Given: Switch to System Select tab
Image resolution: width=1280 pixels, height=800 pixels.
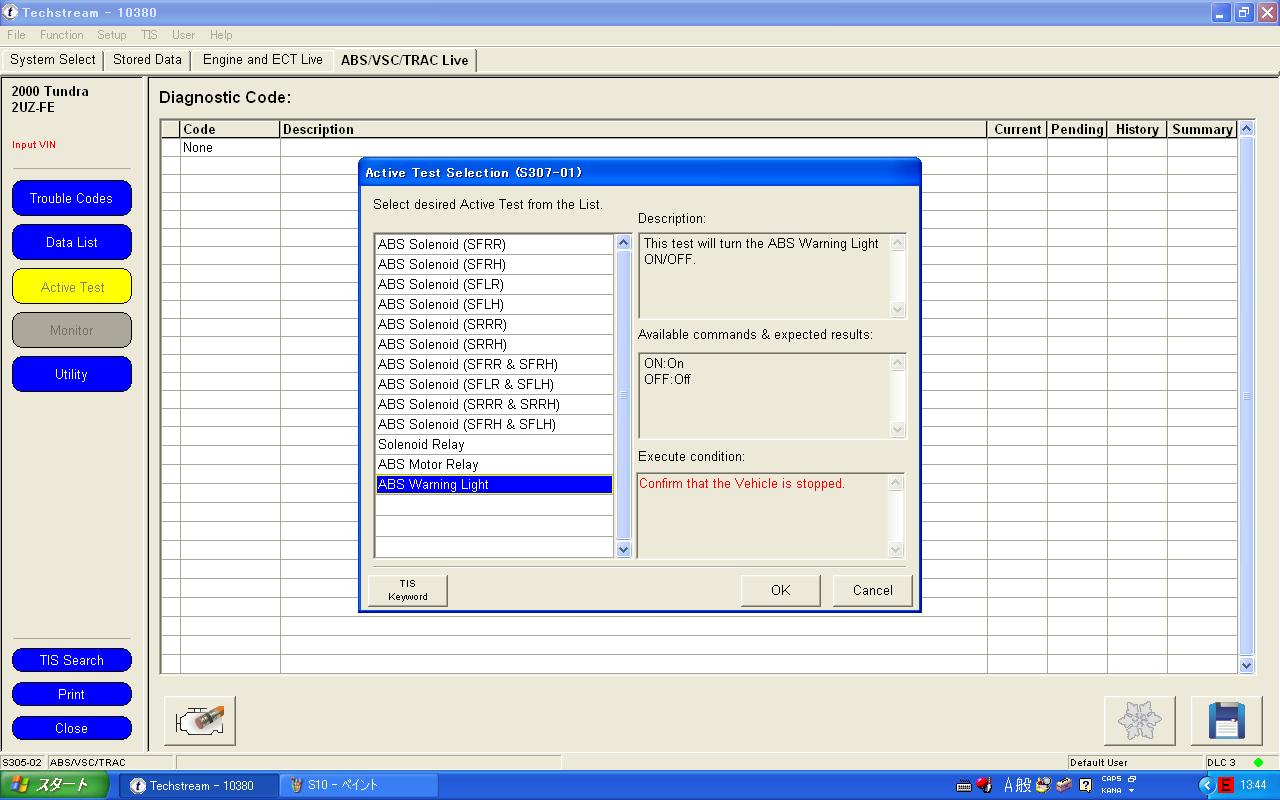Looking at the screenshot, I should 53,60.
